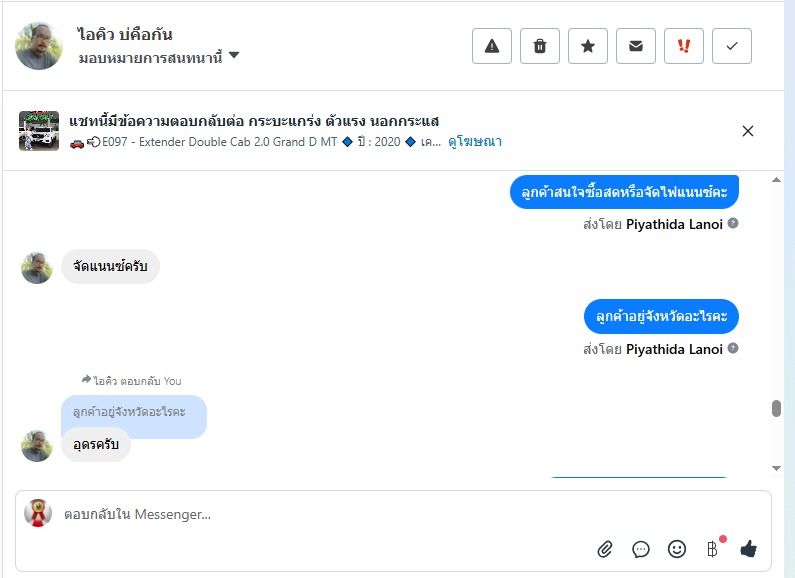Open the 'ดูโฆษณา' ad link
The width and height of the screenshot is (795, 578).
(x=475, y=142)
